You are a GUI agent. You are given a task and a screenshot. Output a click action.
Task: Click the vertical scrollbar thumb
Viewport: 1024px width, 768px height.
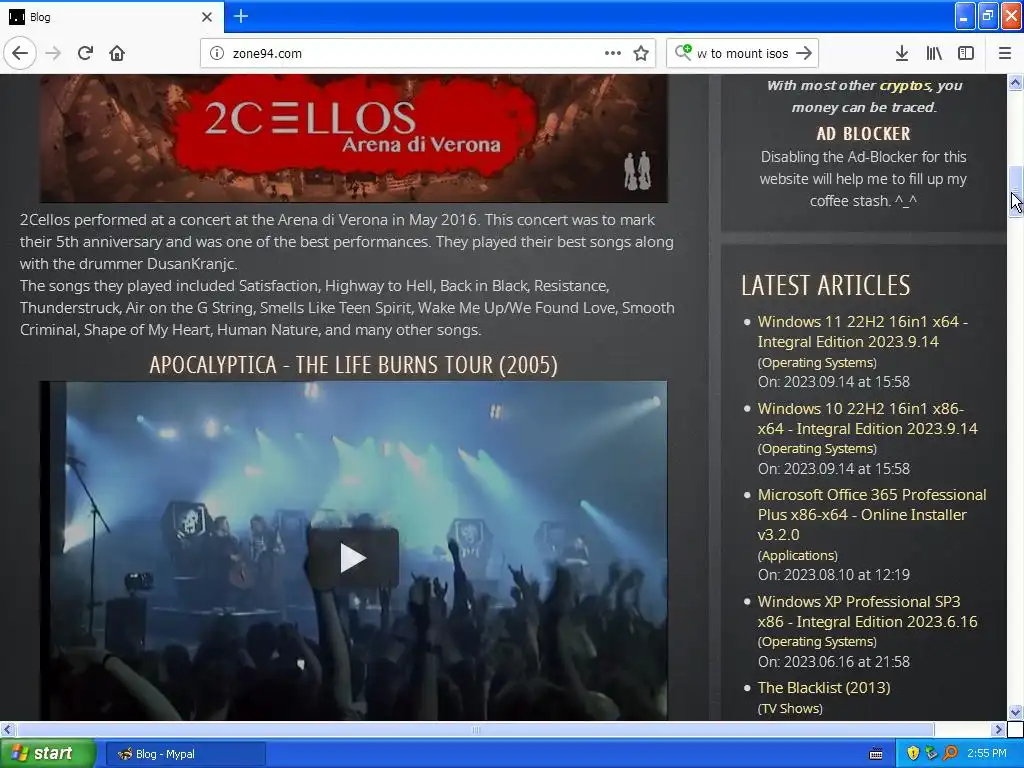(1015, 191)
